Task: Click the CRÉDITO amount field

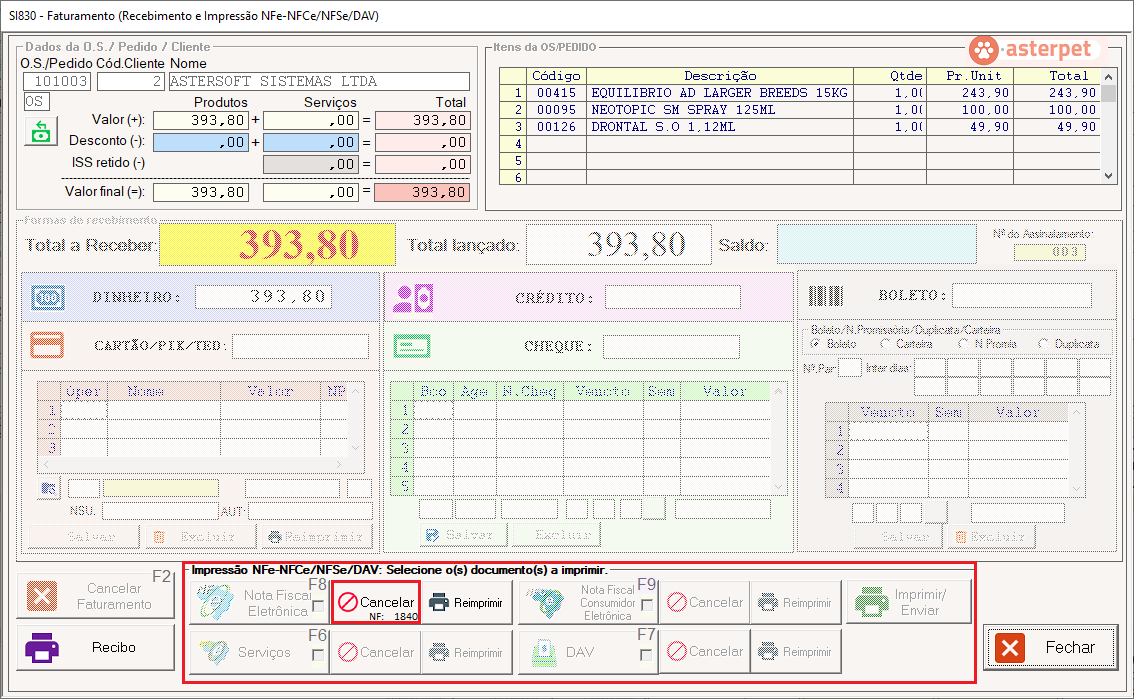Action: tap(673, 297)
